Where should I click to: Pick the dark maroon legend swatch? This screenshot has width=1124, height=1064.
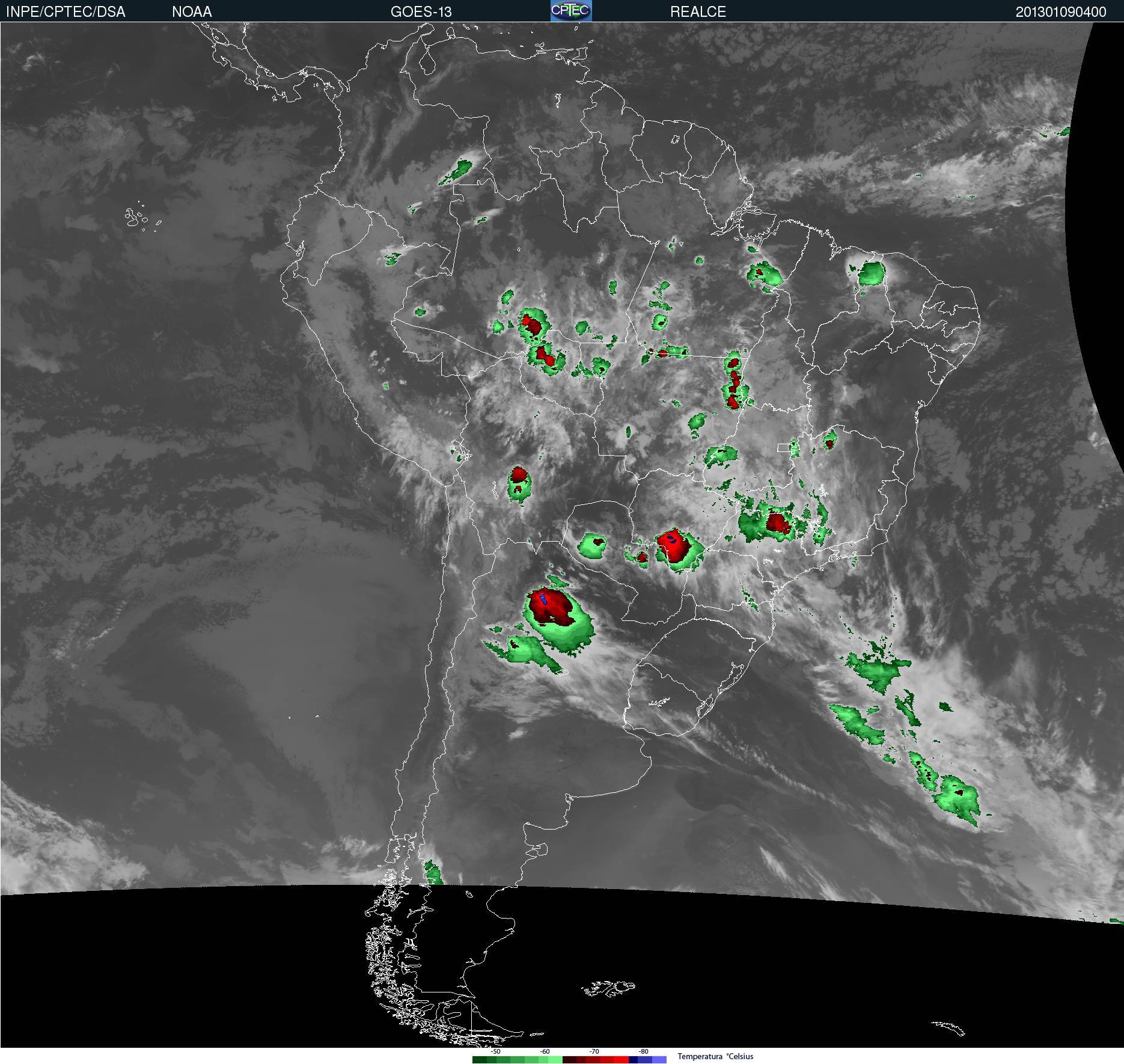[570, 1060]
